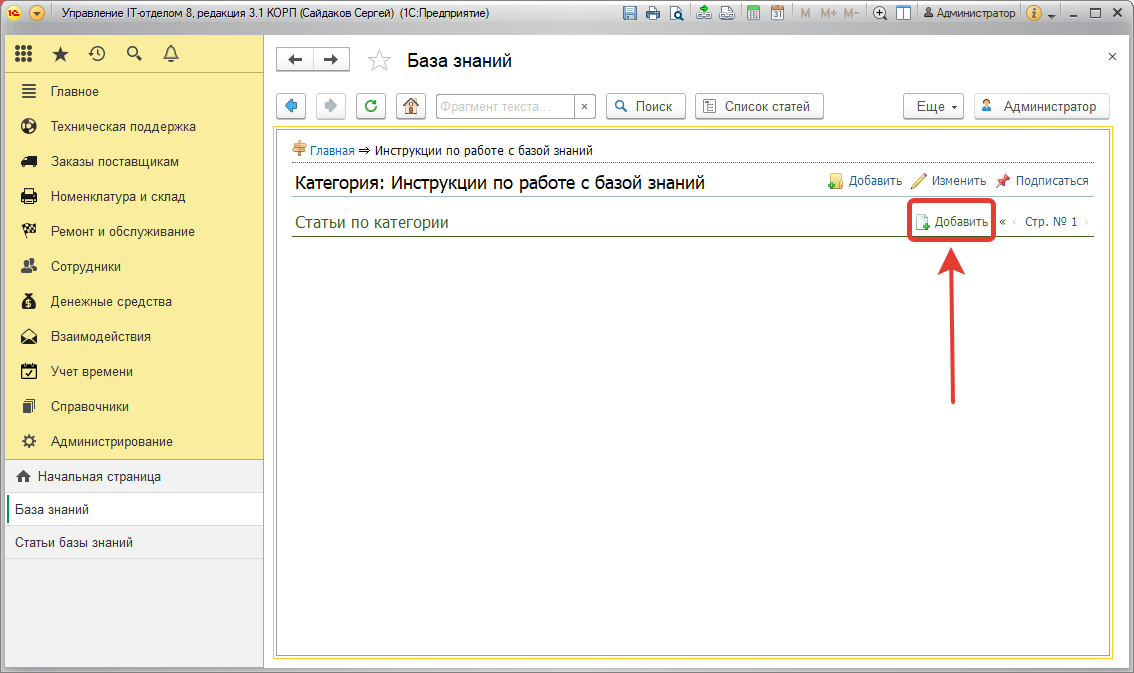The height and width of the screenshot is (673, 1134).
Task: Open the Calendar icon in the title bar
Action: 777,13
